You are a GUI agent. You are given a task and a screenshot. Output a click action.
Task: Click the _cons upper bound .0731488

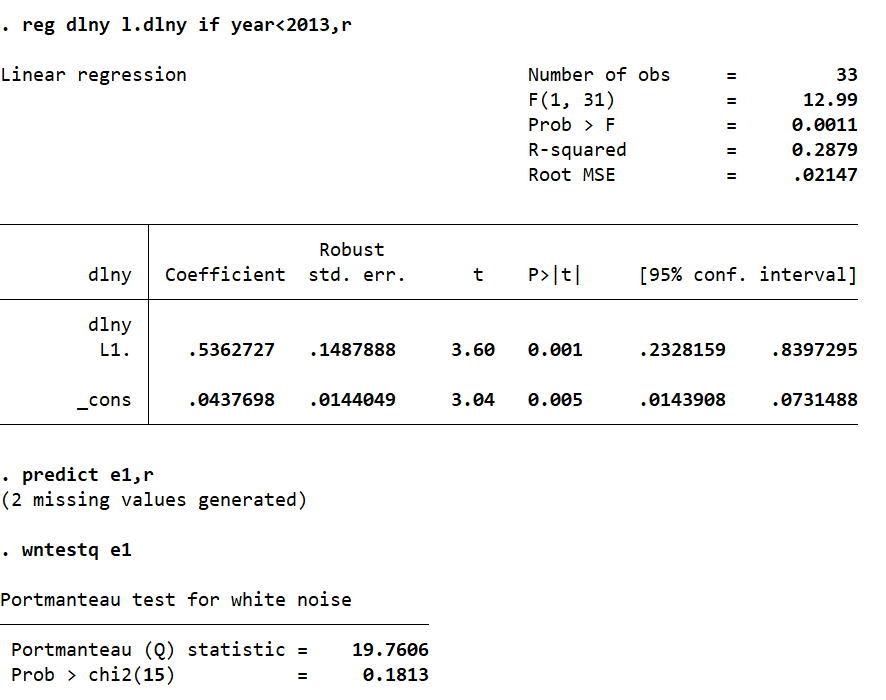tap(815, 400)
